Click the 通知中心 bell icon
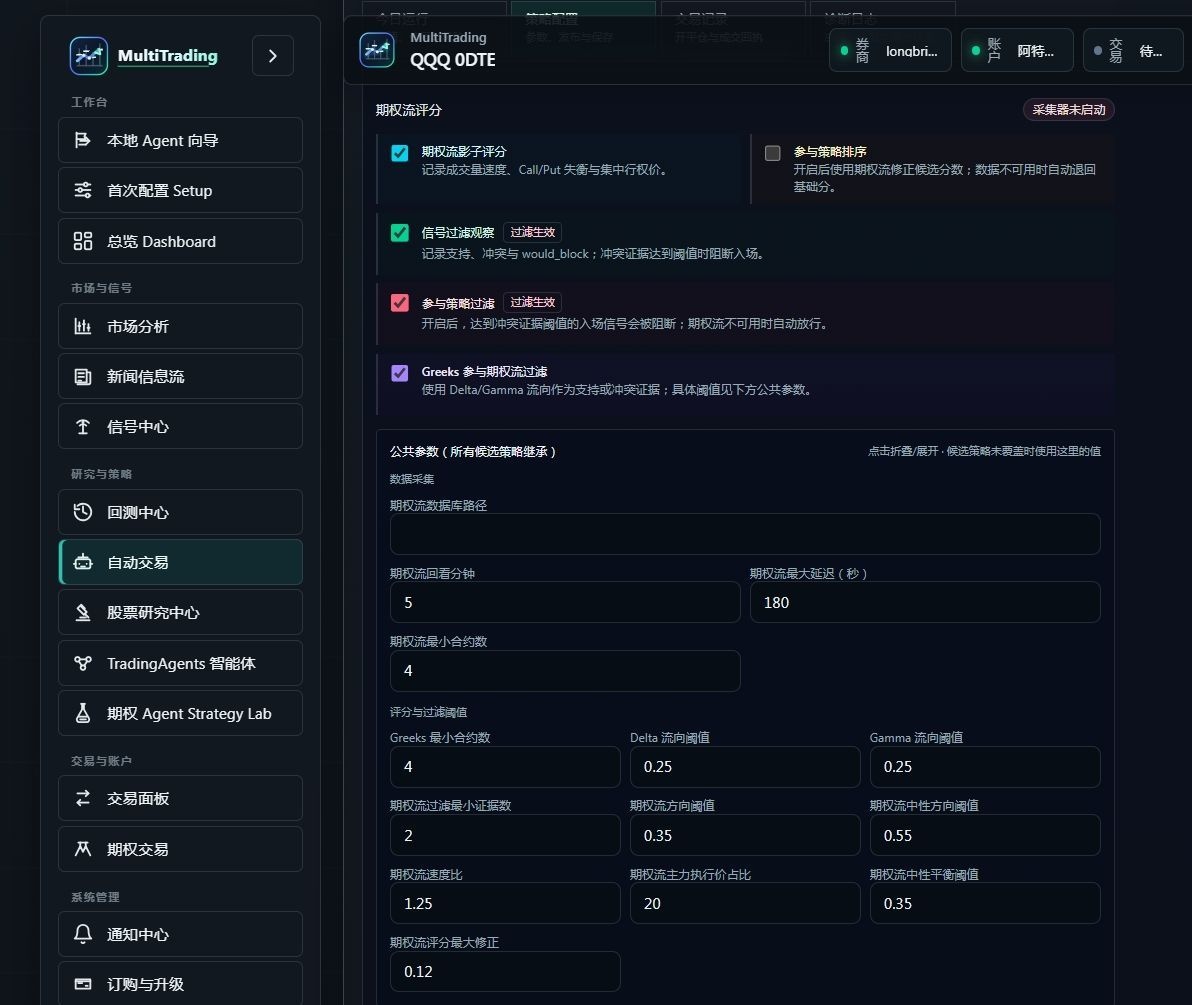The image size is (1192, 1005). pyautogui.click(x=82, y=934)
